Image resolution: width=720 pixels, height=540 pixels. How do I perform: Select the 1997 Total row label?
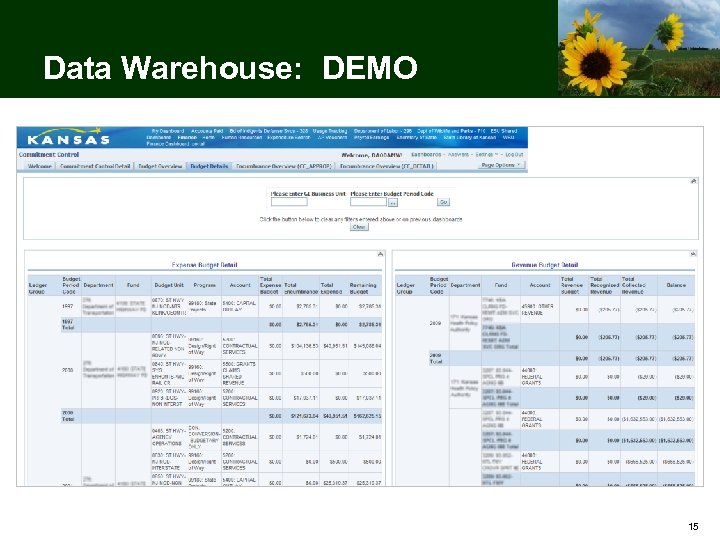pyautogui.click(x=68, y=325)
